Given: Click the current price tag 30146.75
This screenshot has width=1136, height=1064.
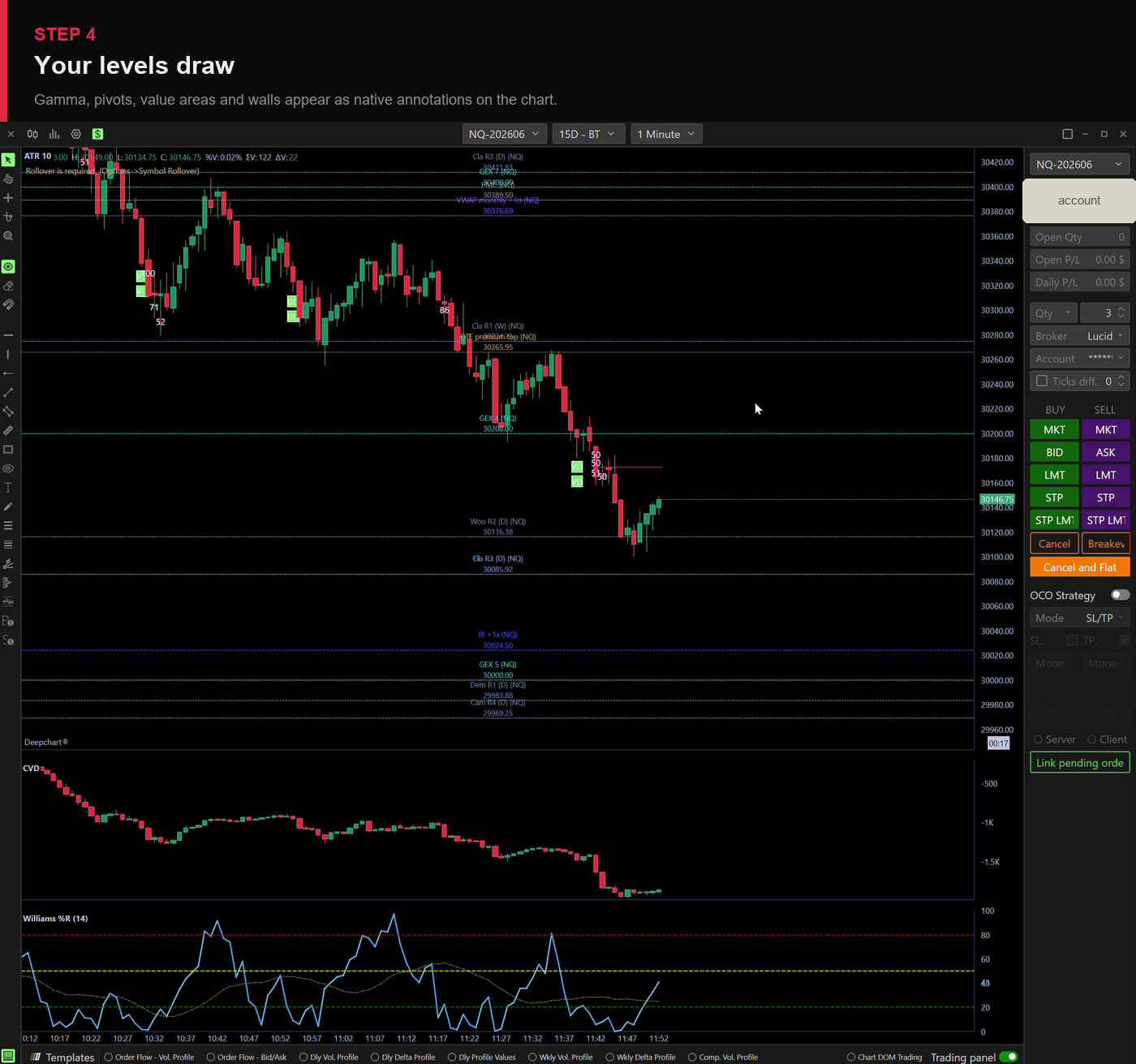Looking at the screenshot, I should pos(996,499).
